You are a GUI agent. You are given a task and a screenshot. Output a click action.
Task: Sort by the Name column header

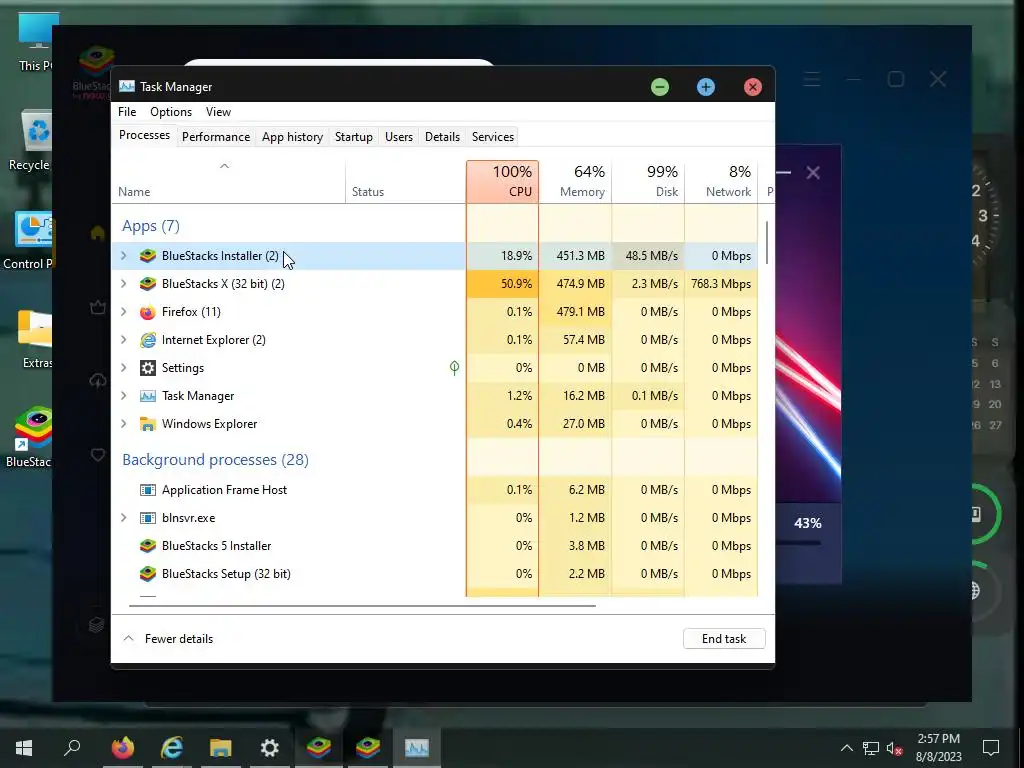click(229, 182)
